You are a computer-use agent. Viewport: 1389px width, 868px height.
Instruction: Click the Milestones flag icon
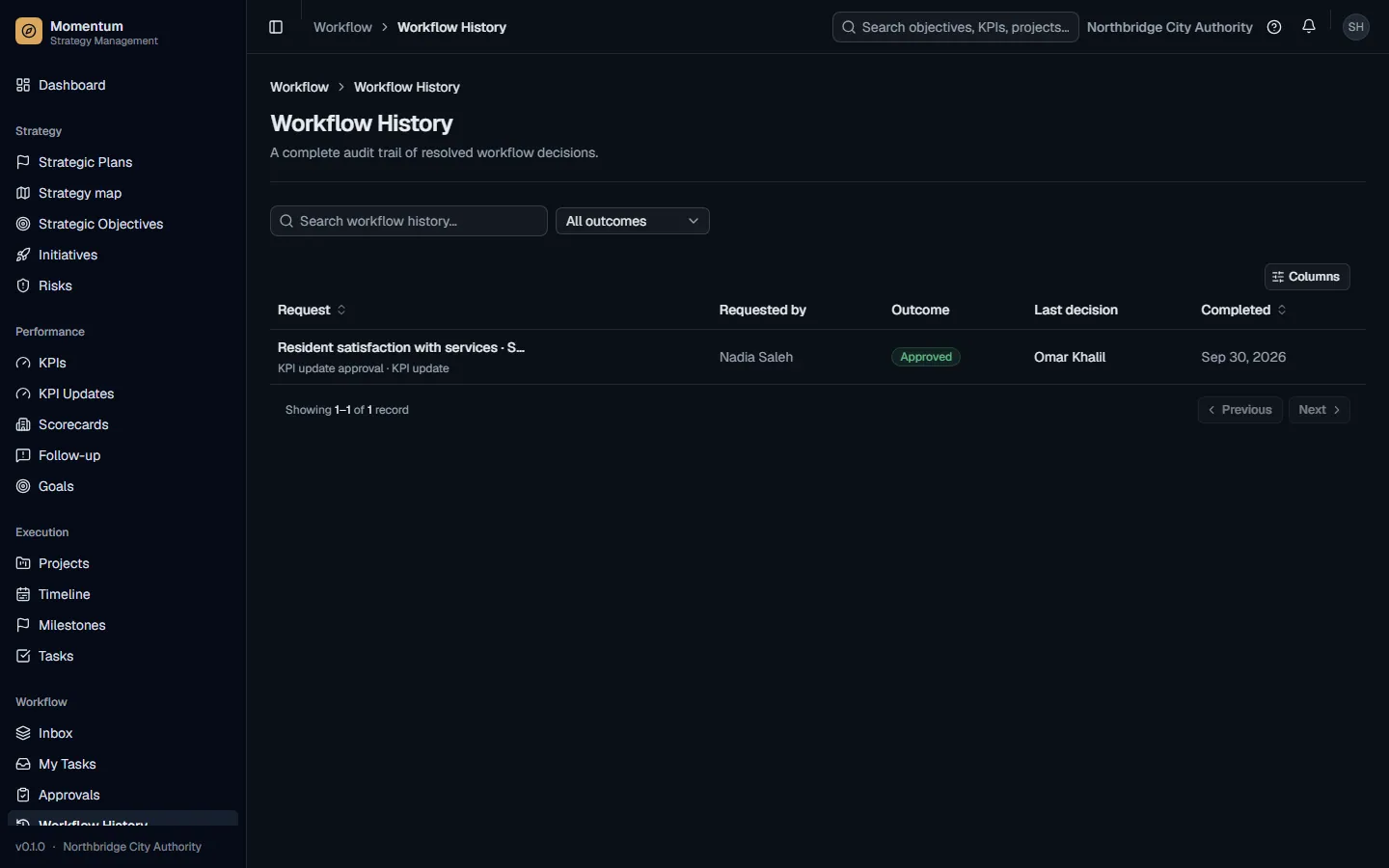pyautogui.click(x=23, y=625)
